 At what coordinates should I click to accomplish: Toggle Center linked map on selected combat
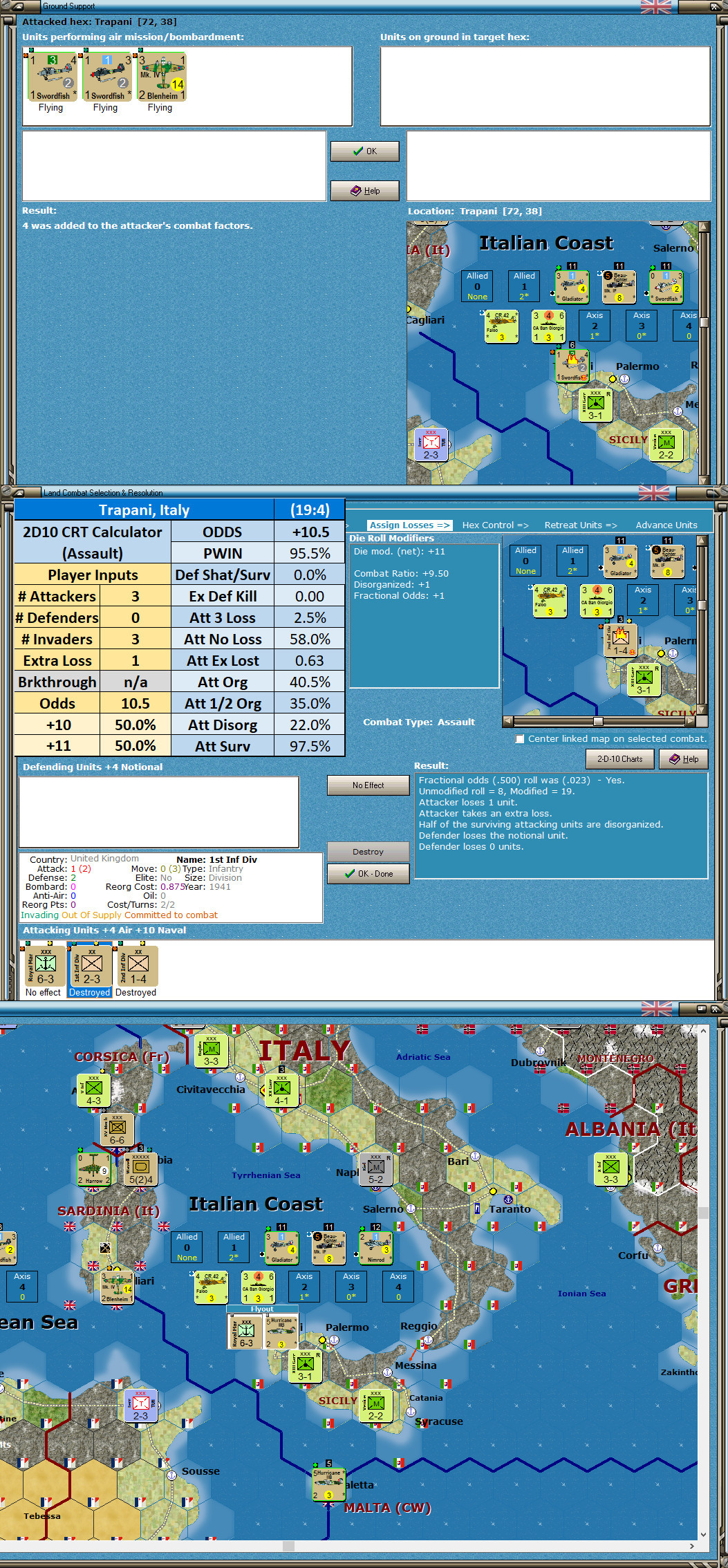520,739
